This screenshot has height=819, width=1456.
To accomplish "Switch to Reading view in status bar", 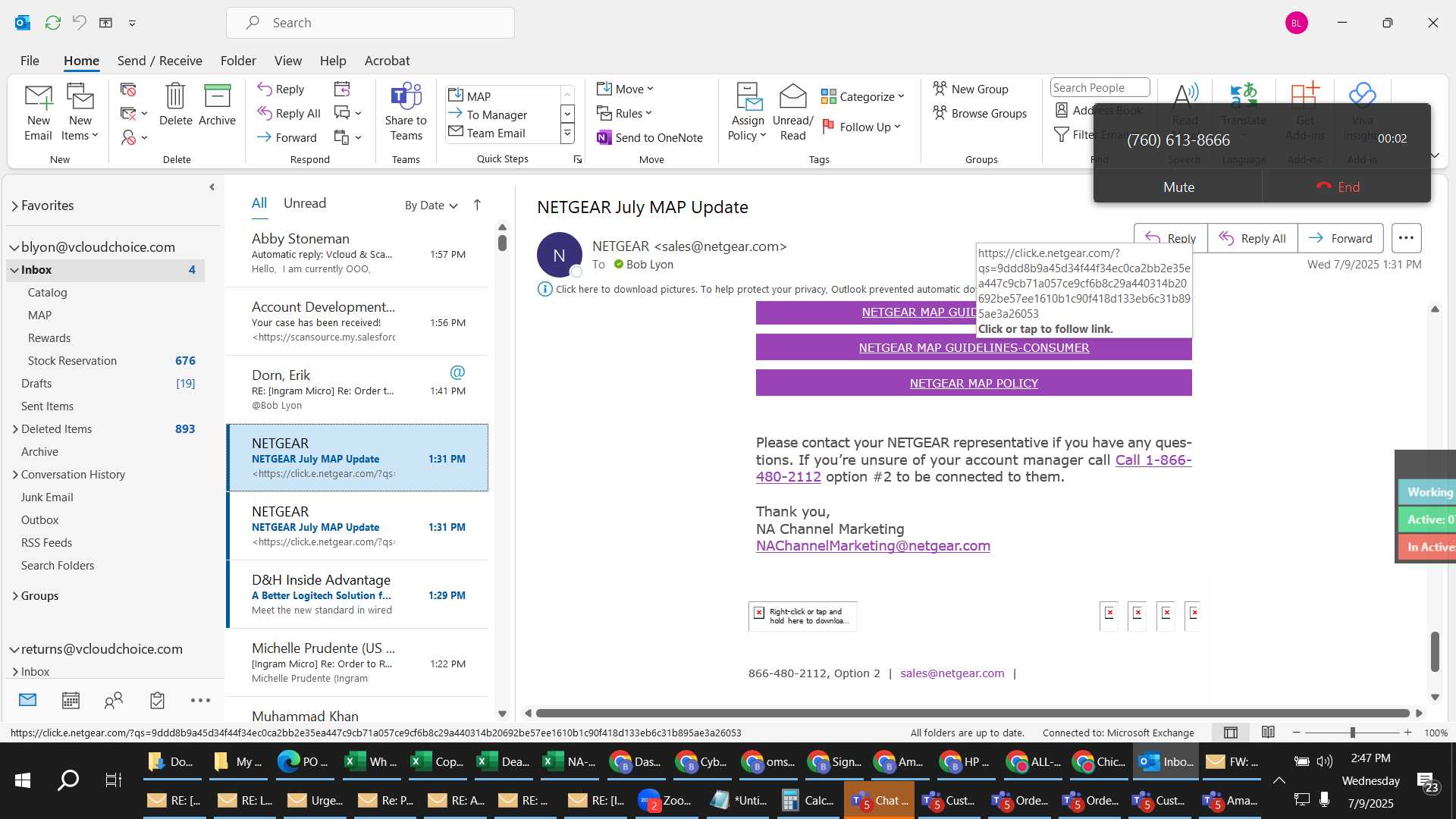I will point(1268,733).
